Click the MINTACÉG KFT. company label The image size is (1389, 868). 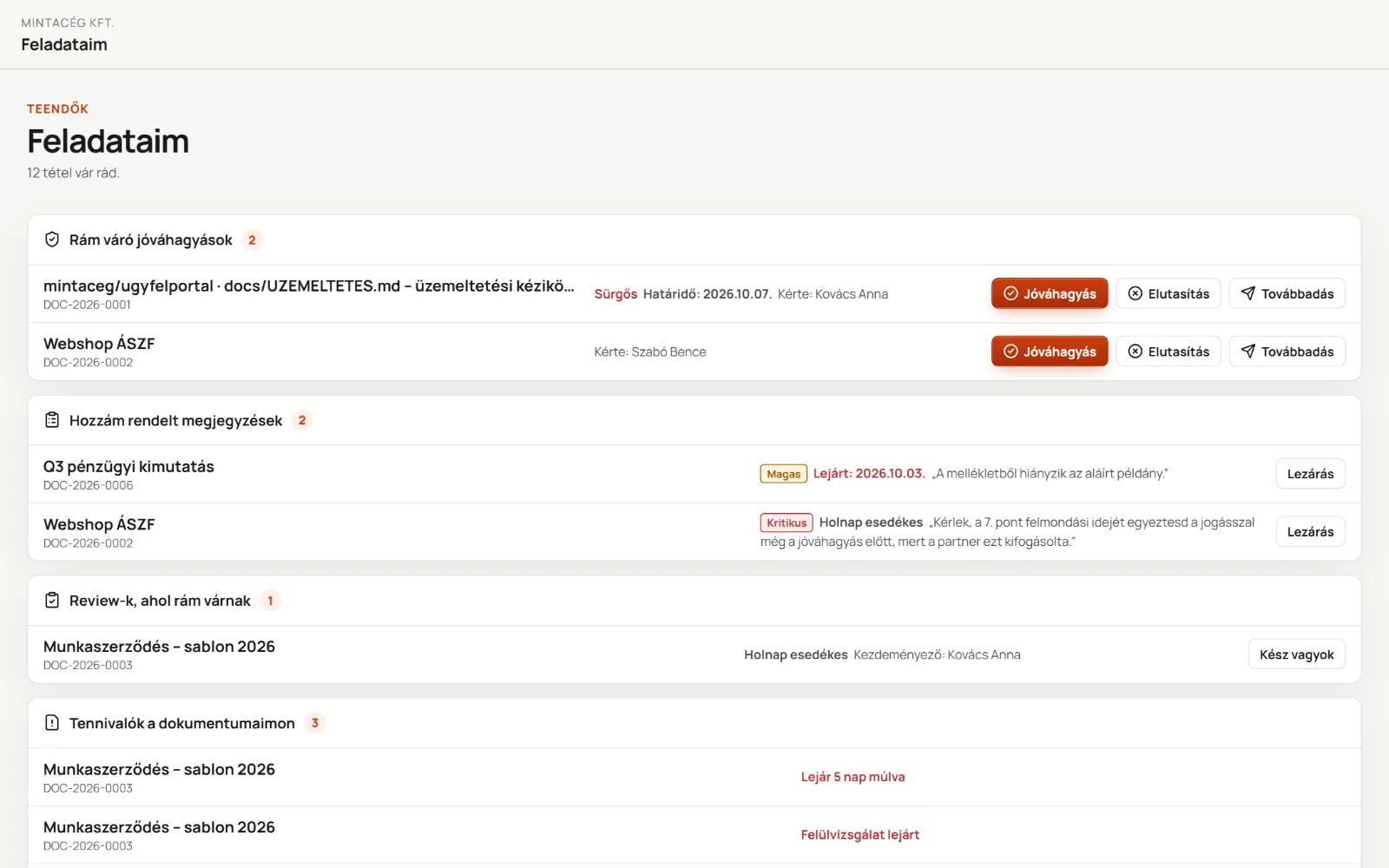tap(68, 23)
